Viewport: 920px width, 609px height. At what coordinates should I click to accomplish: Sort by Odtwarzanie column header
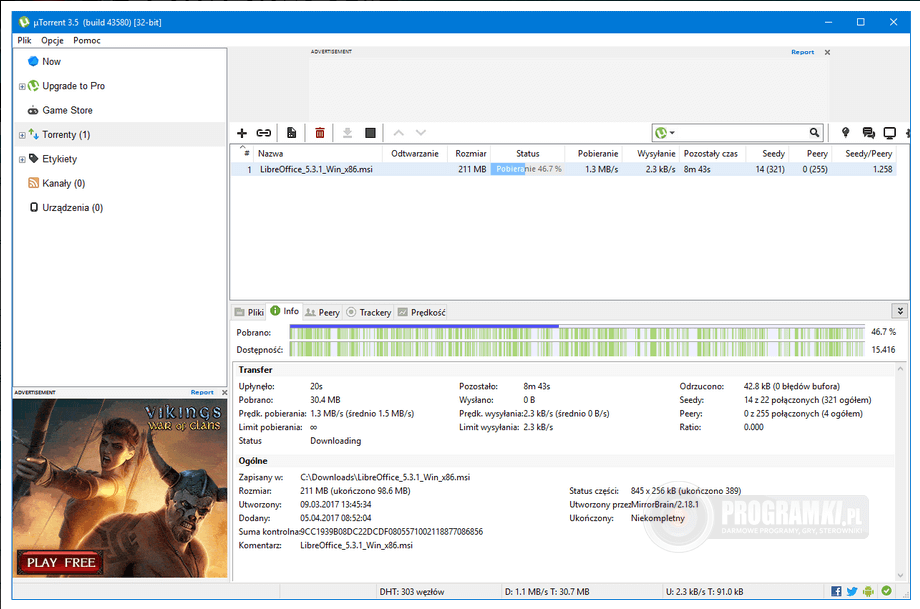click(415, 154)
